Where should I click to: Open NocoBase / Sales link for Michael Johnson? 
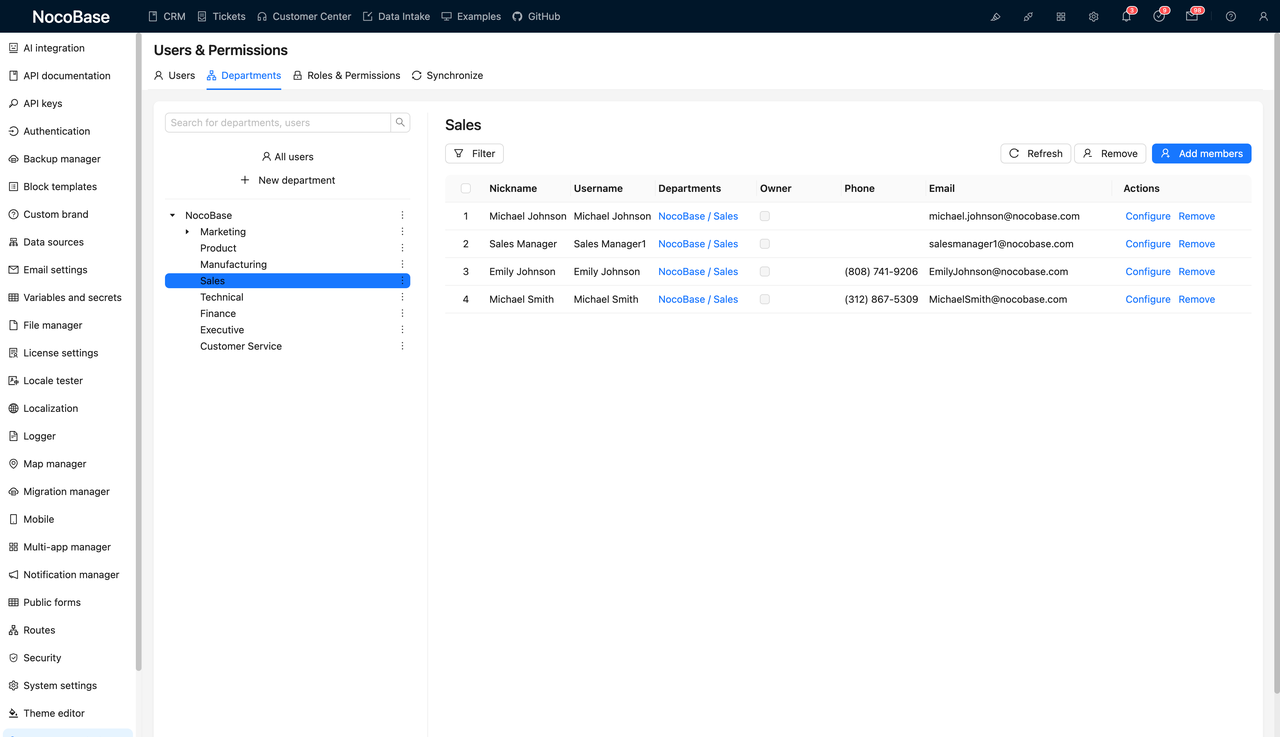[x=698, y=216]
